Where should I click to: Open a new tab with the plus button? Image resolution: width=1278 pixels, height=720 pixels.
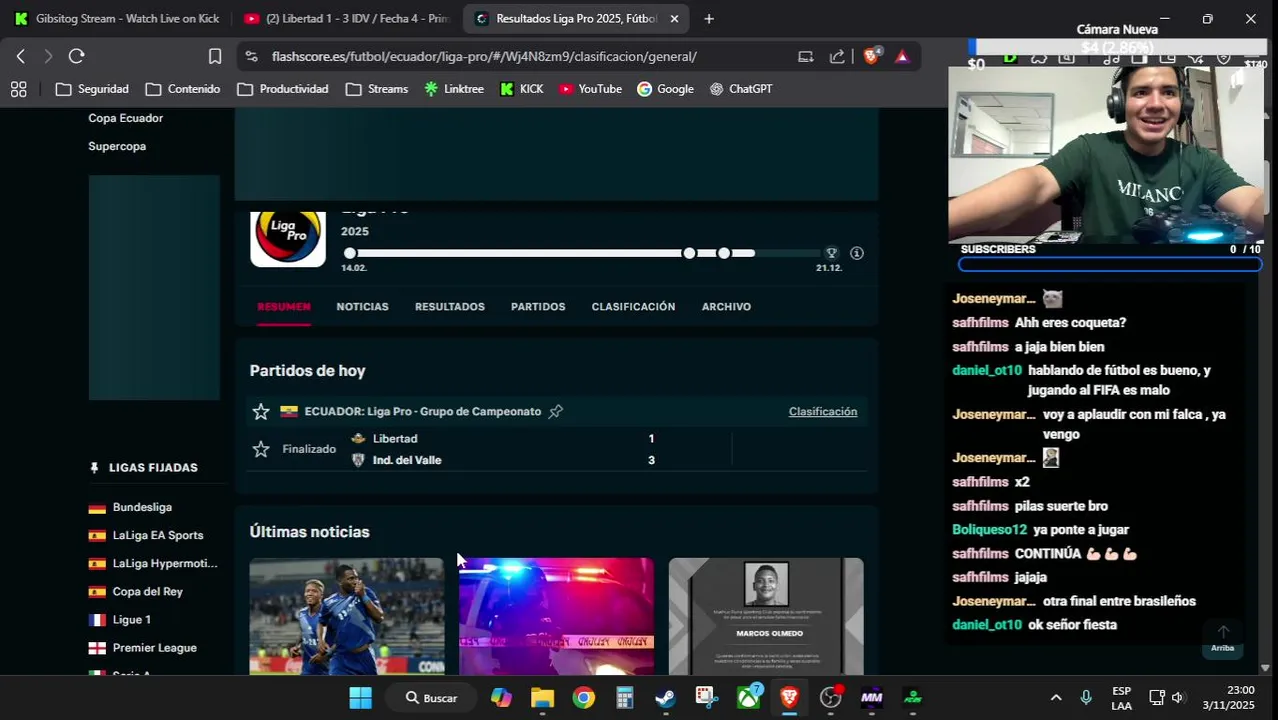point(709,19)
